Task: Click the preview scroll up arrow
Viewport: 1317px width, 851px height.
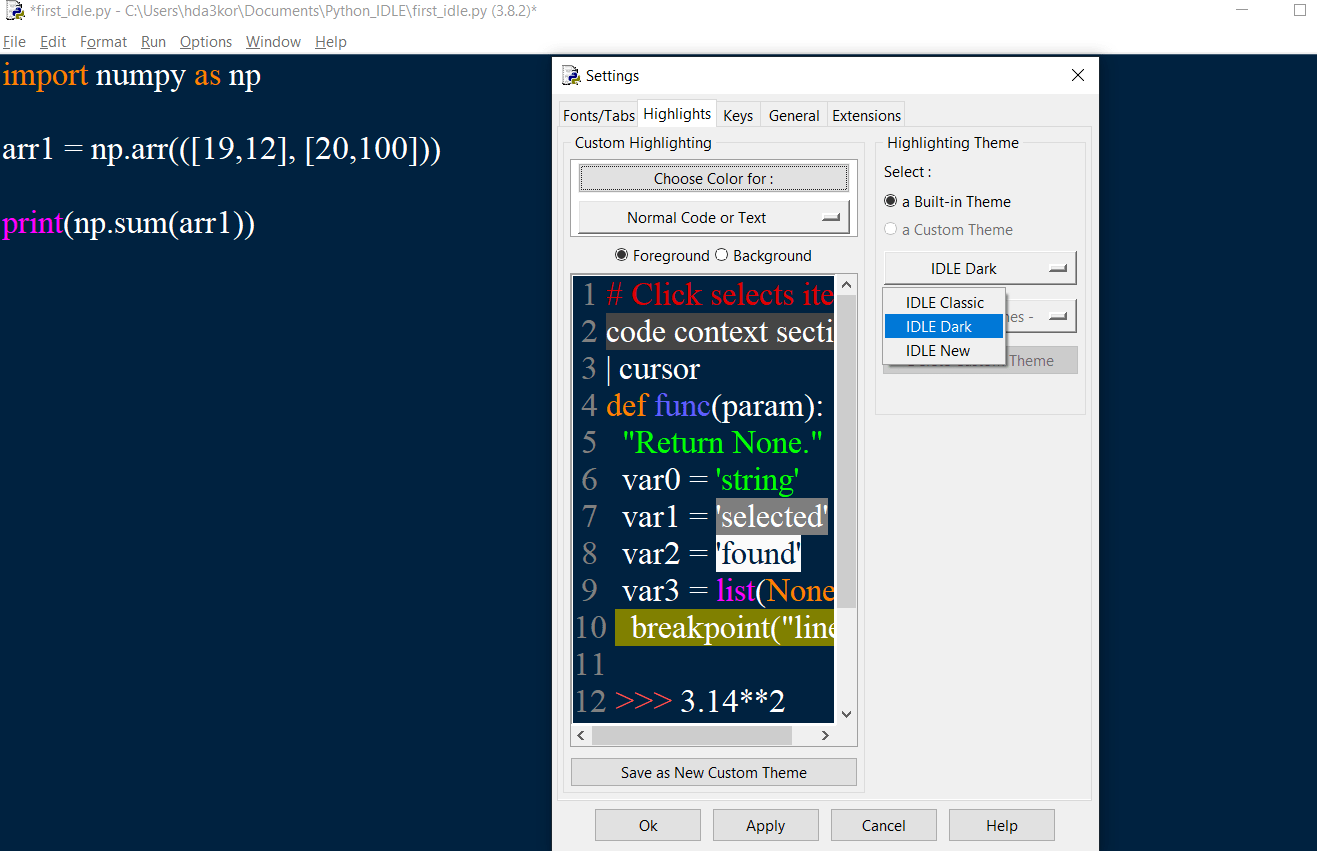Action: (x=846, y=285)
